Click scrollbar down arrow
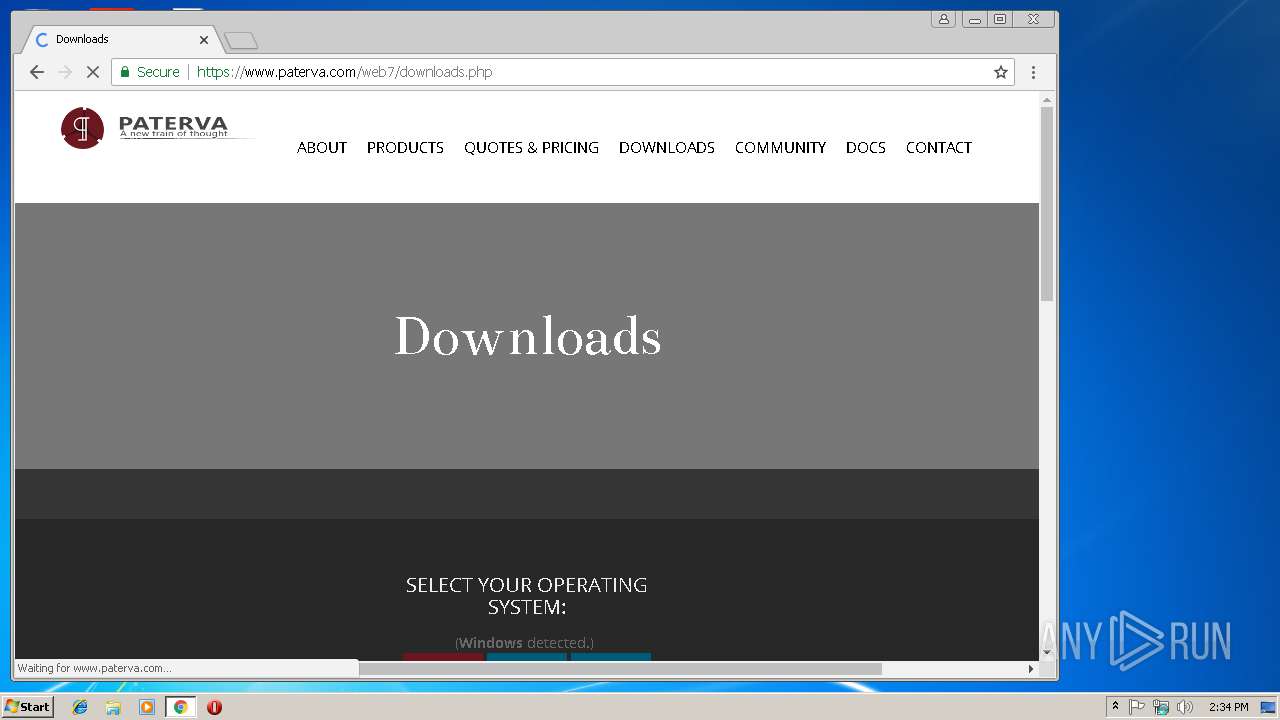 point(1047,653)
